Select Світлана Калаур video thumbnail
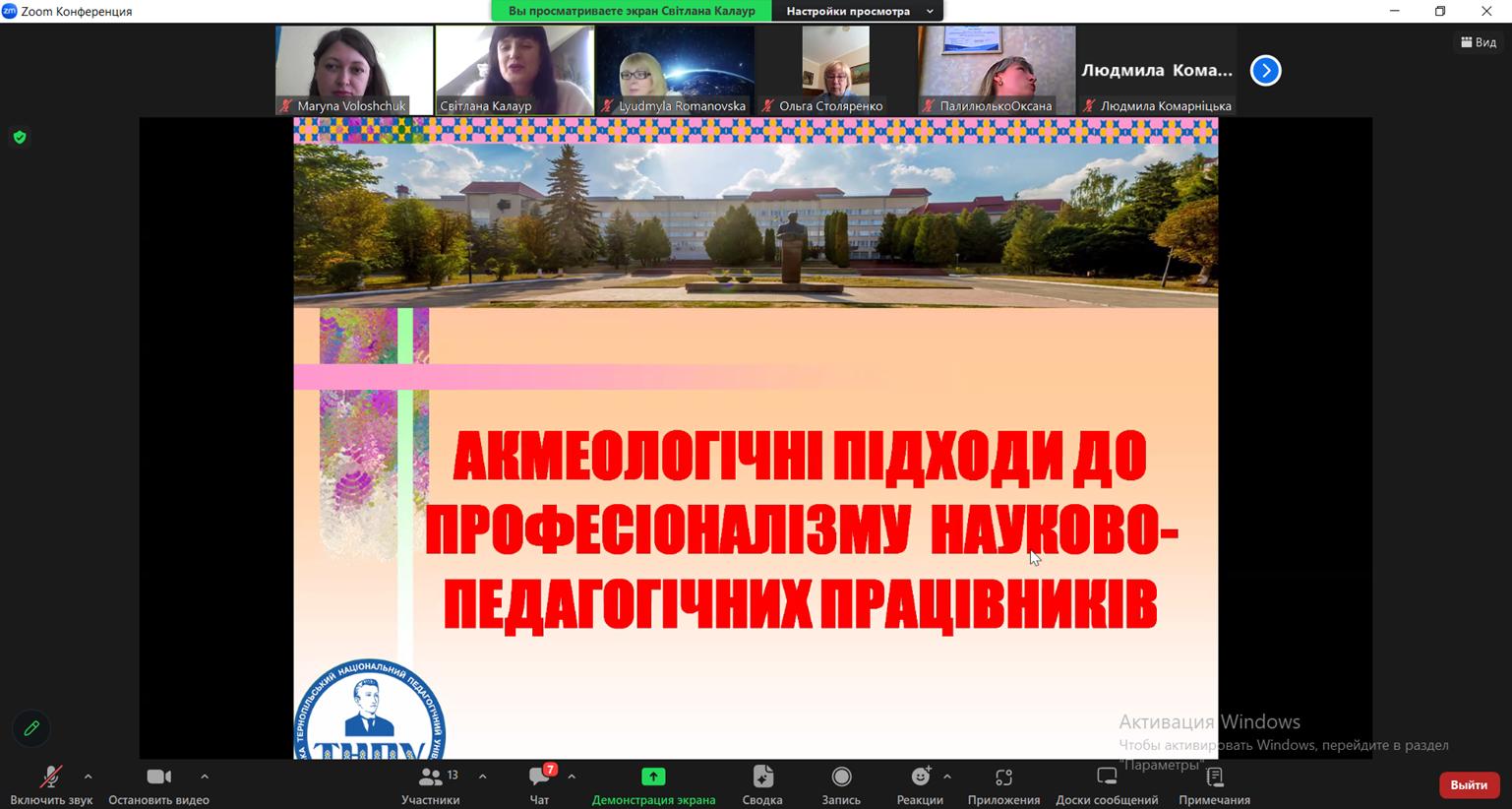 coord(514,70)
